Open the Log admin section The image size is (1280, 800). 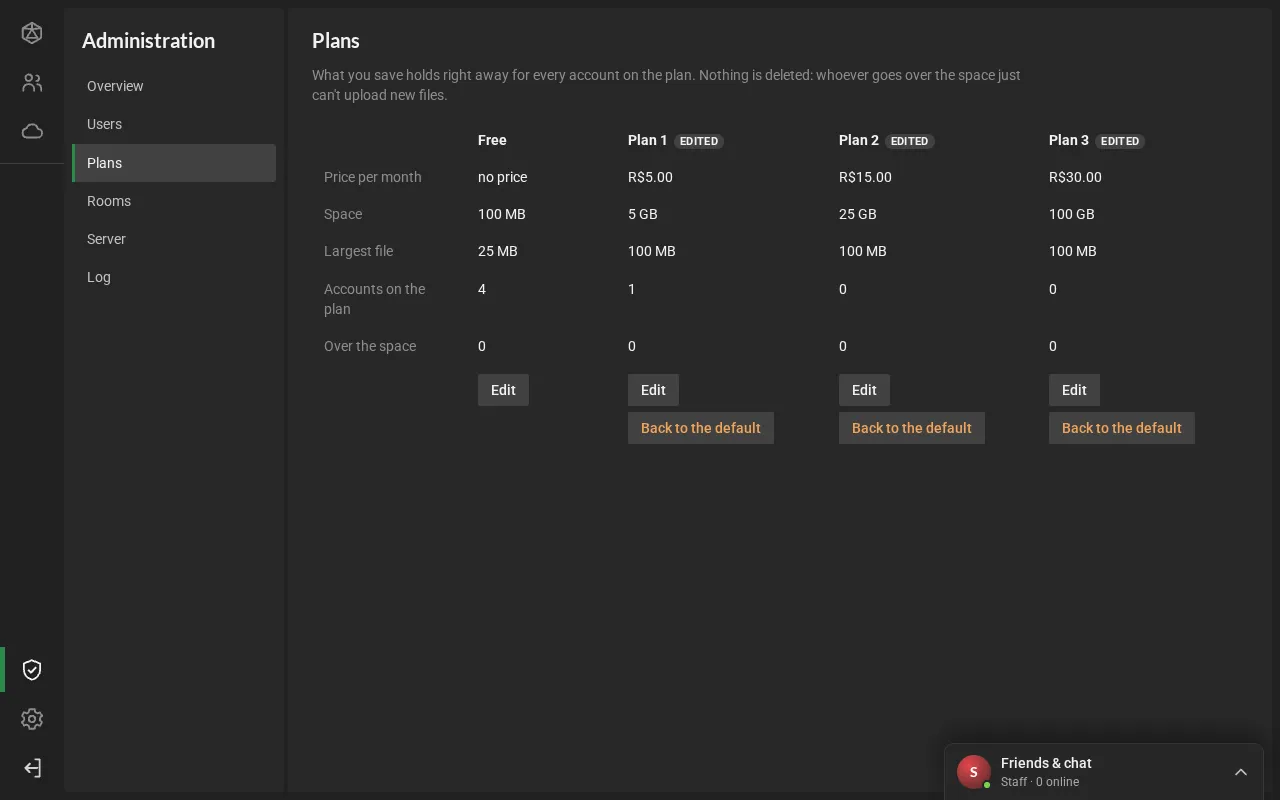click(174, 277)
